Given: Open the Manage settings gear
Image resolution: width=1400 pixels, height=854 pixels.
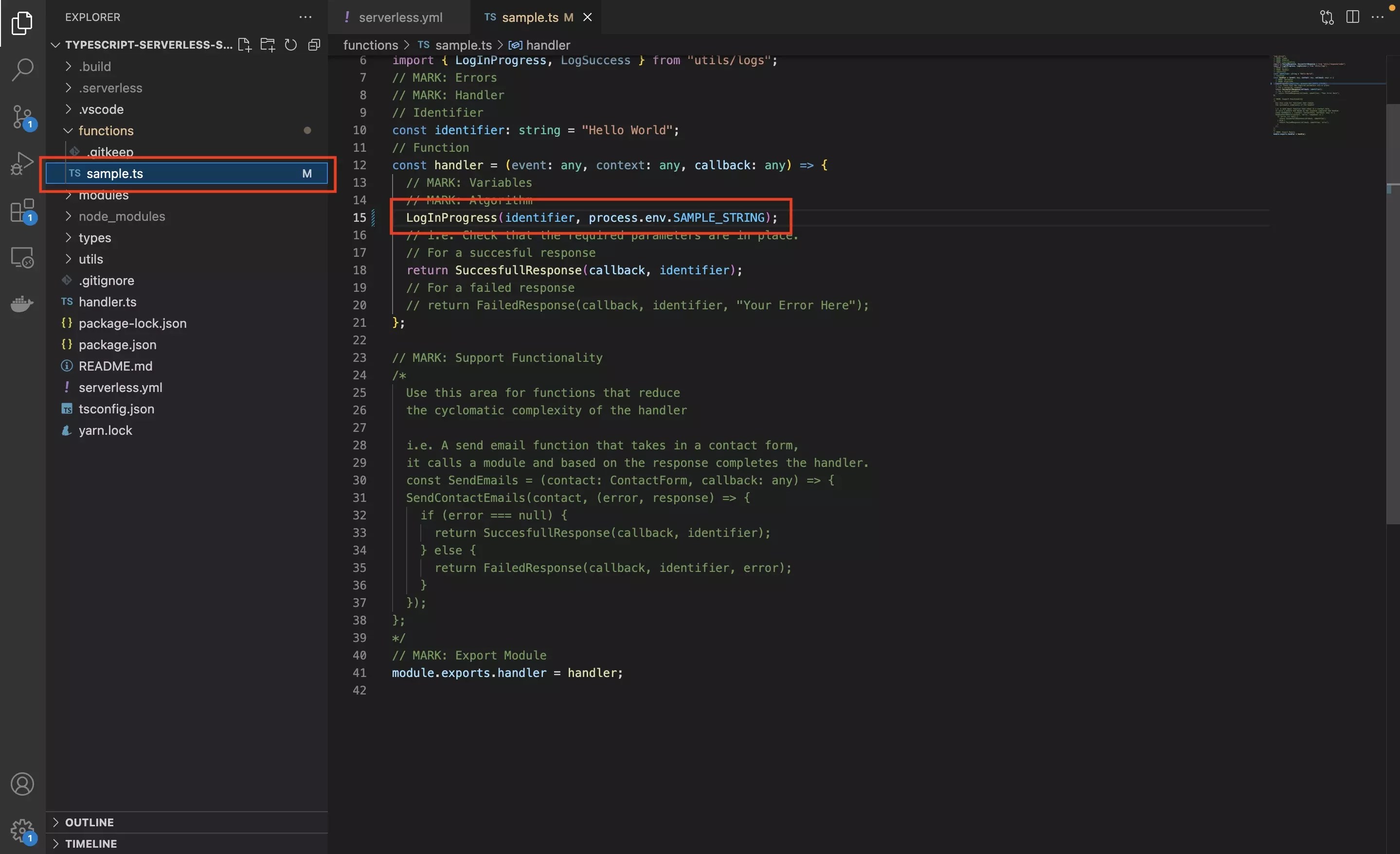Looking at the screenshot, I should [22, 830].
